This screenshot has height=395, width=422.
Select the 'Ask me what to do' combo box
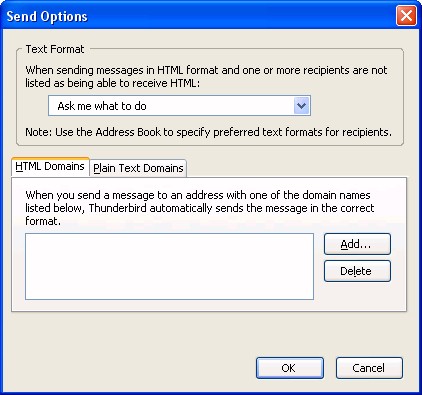coord(179,106)
